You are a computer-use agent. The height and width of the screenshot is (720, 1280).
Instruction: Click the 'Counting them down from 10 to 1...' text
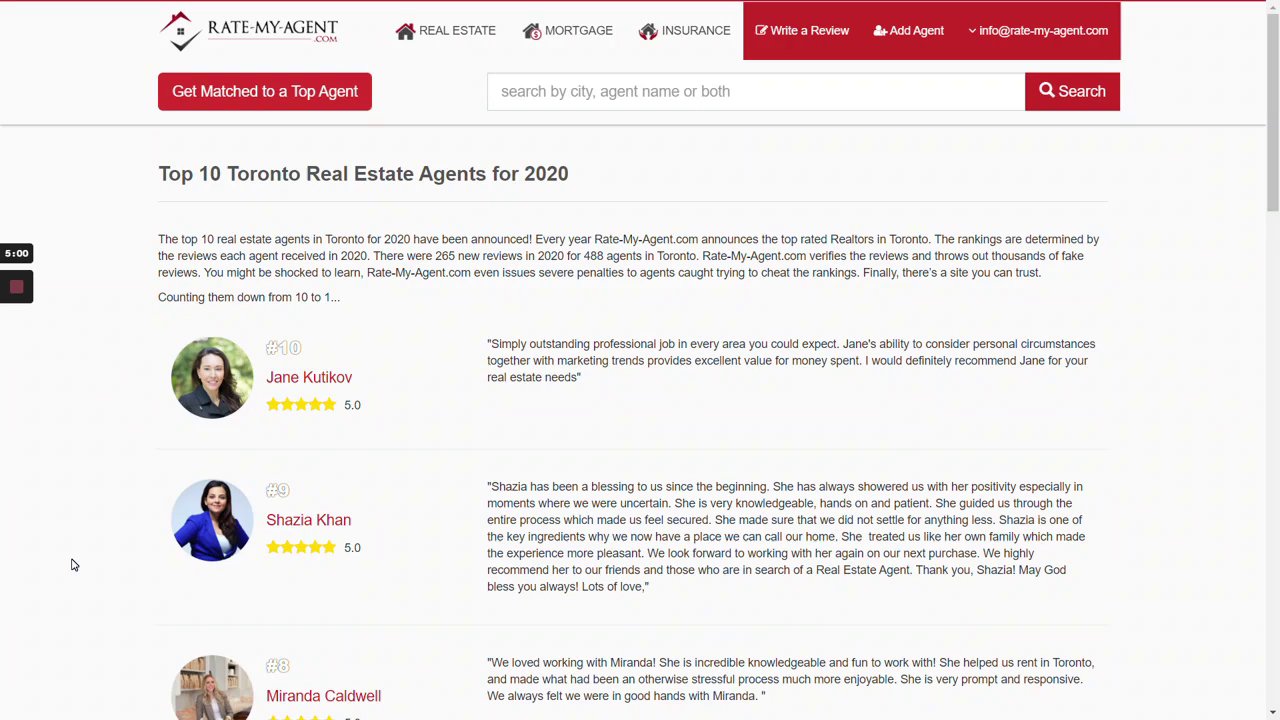click(x=249, y=297)
